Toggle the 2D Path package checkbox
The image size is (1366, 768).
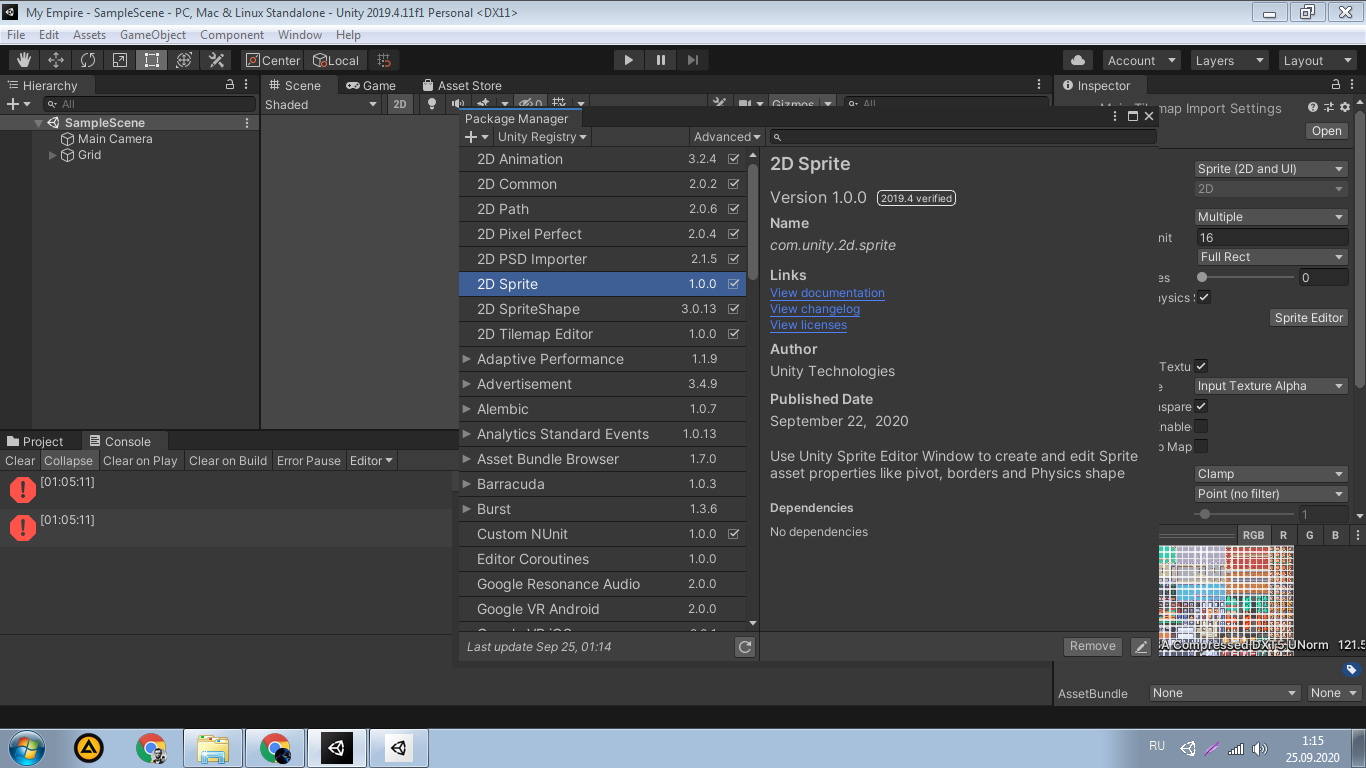coord(734,209)
